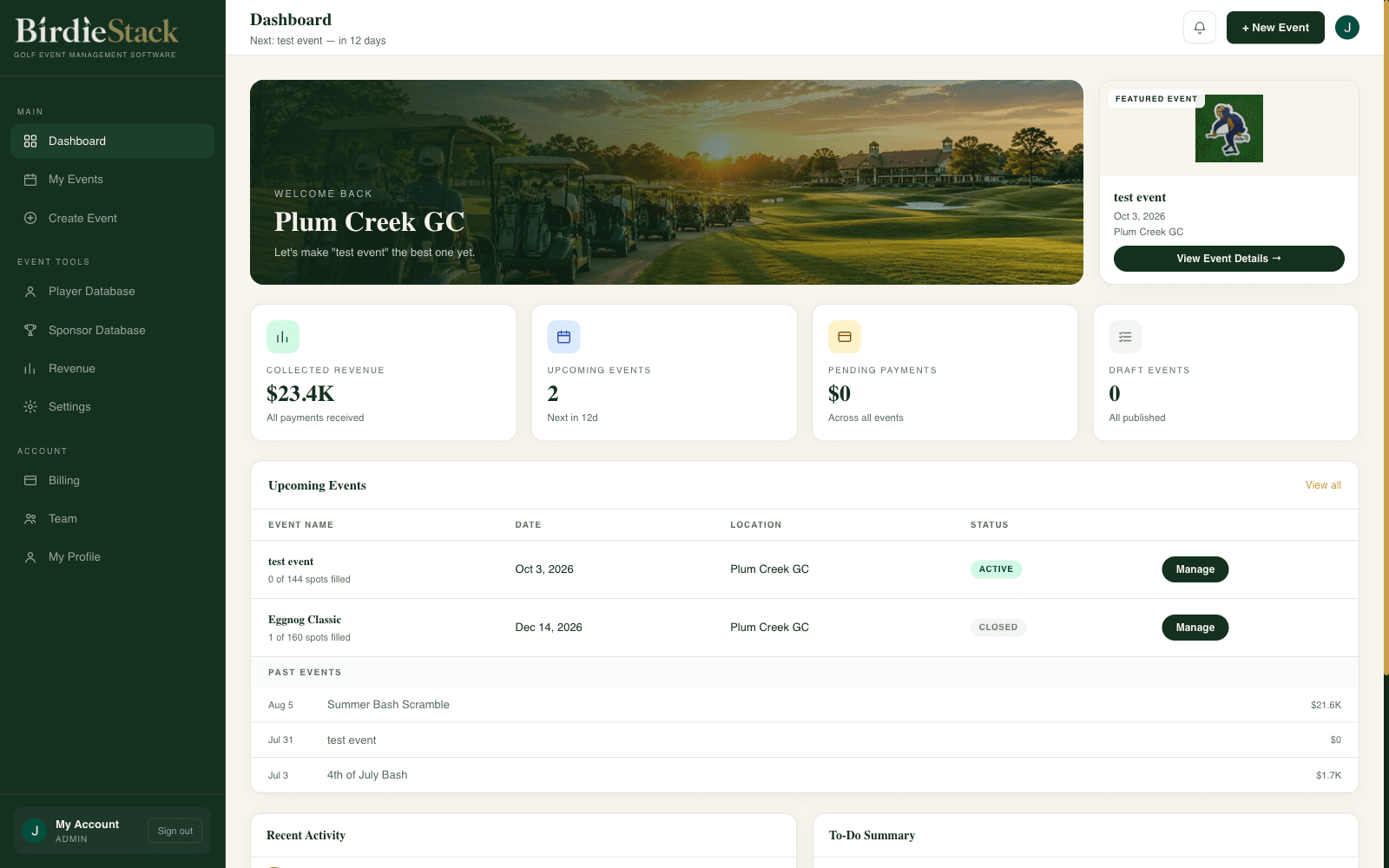
Task: Click the Settings gear icon
Action: 30,406
